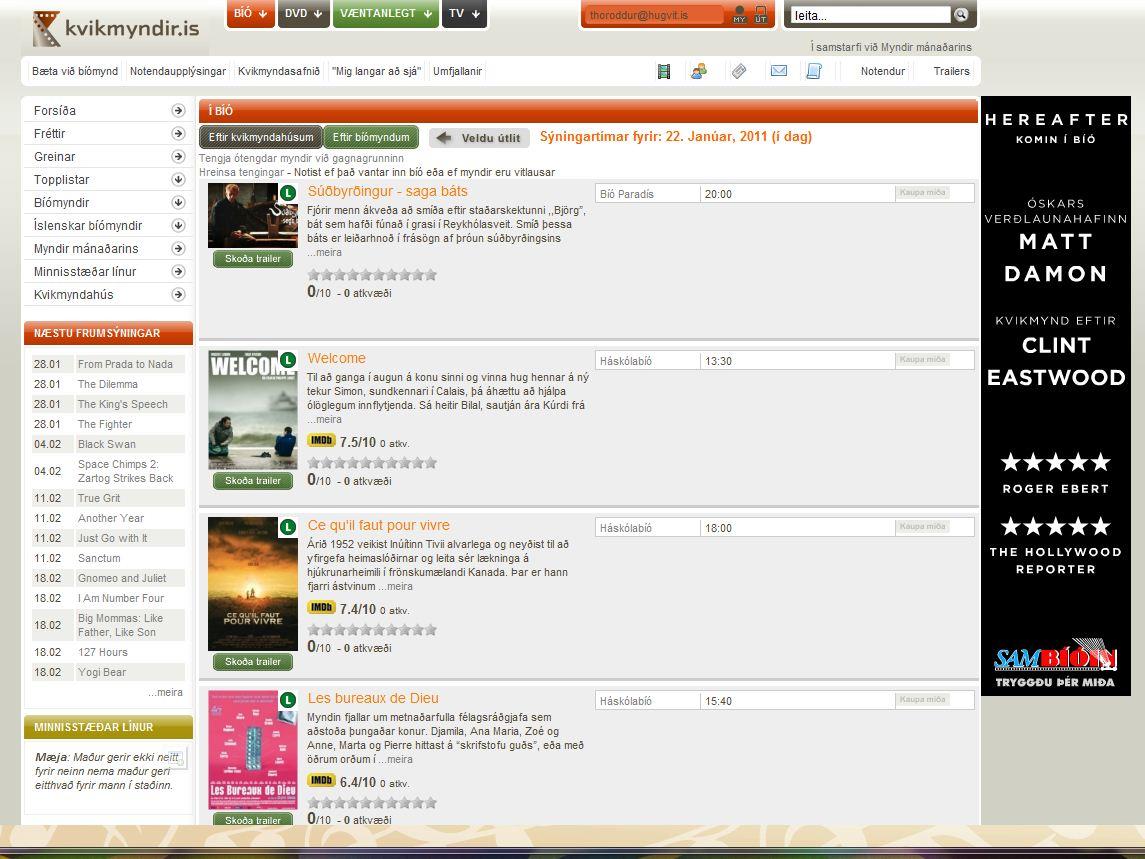Viewport: 1145px width, 859px height.
Task: Click Skoða trailer button for Welcome
Action: [253, 481]
